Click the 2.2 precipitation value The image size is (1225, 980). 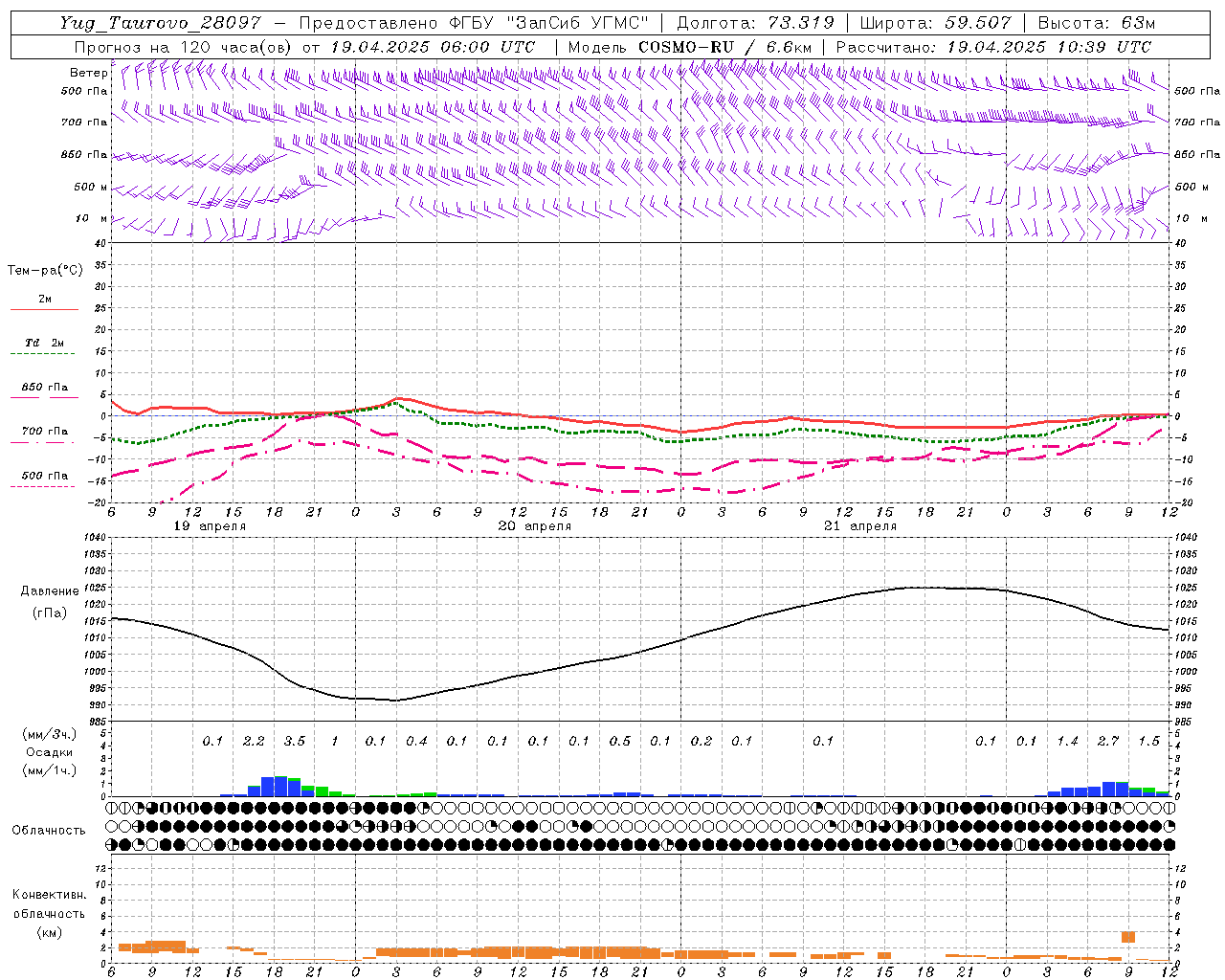[x=254, y=741]
